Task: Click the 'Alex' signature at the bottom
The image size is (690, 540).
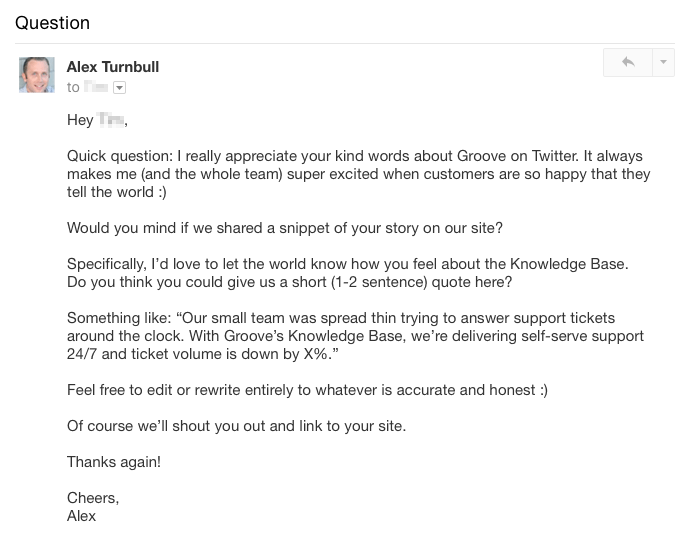Action: coord(82,516)
